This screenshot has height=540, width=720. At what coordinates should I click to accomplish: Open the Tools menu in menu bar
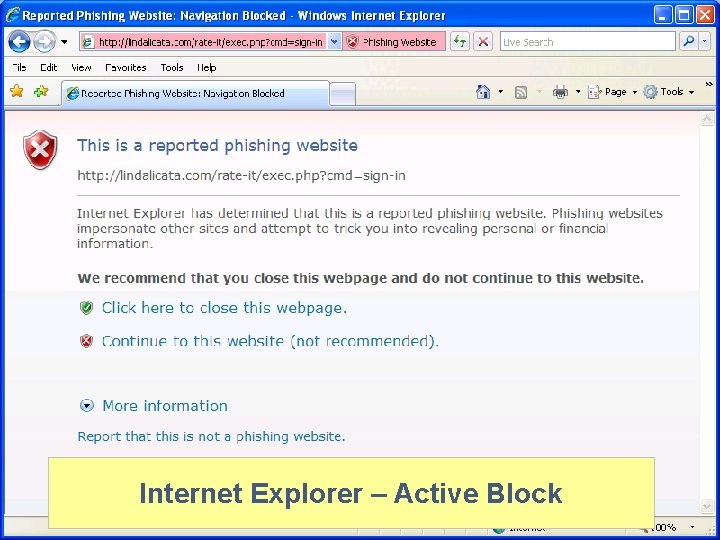[x=172, y=68]
